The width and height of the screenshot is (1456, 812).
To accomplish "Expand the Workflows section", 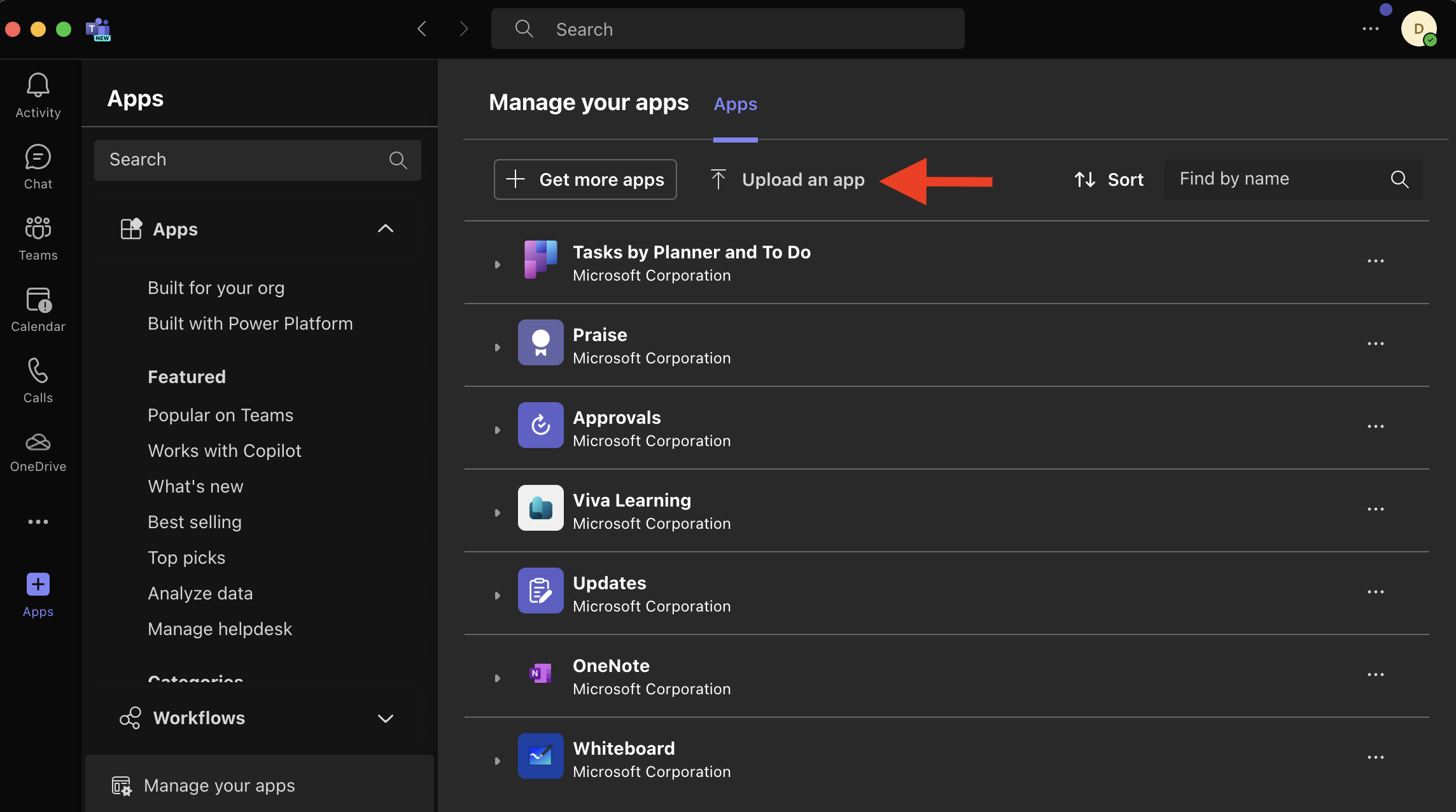I will [x=386, y=718].
